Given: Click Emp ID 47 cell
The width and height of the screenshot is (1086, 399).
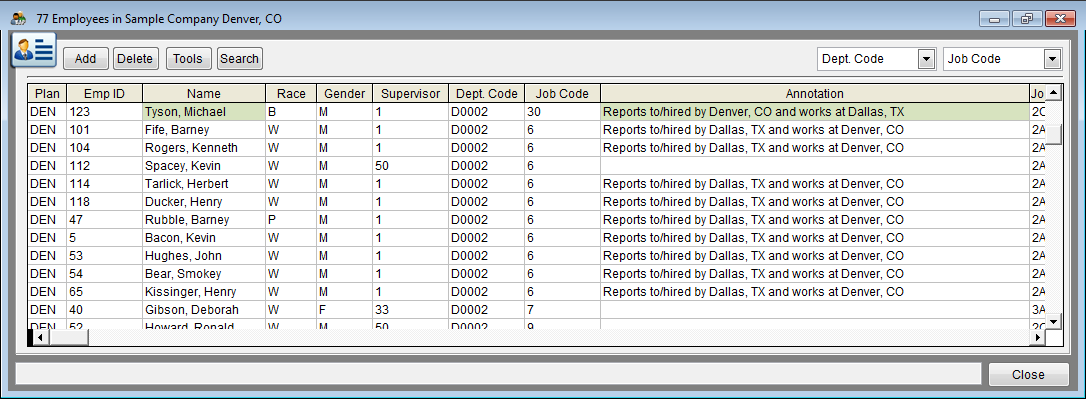Looking at the screenshot, I should tap(105, 220).
